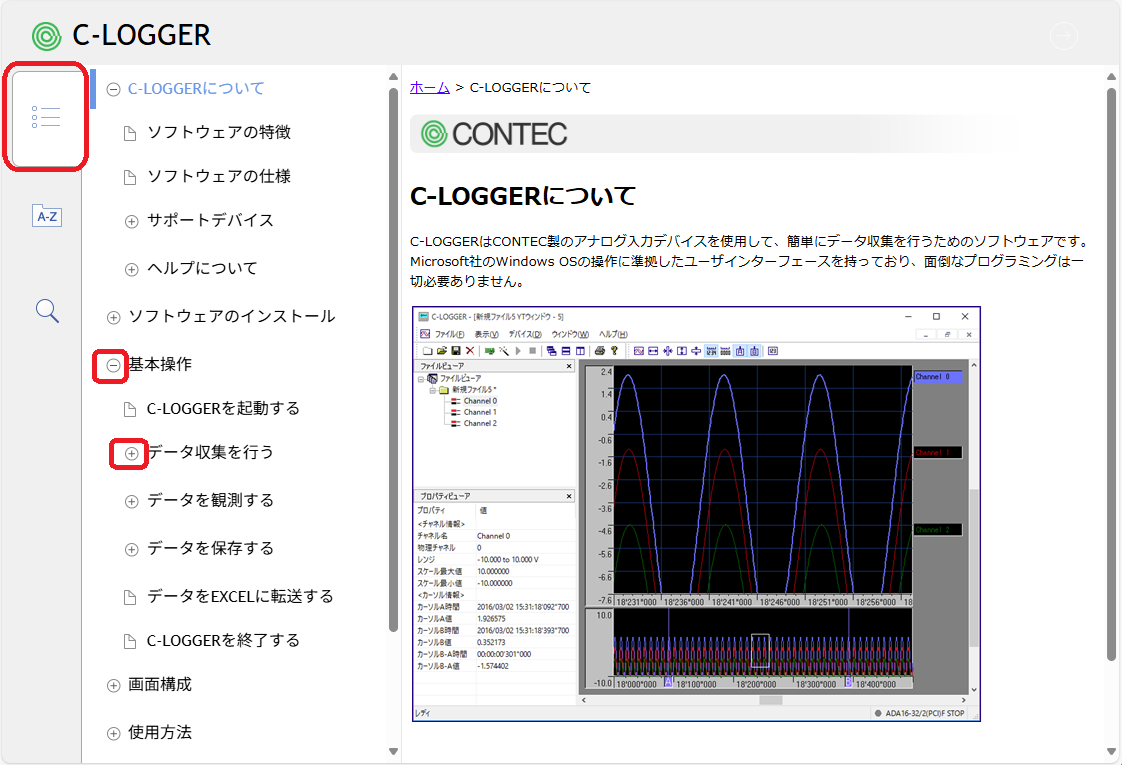The image size is (1122, 765).
Task: Open the A-Z index icon
Action: coord(47,216)
